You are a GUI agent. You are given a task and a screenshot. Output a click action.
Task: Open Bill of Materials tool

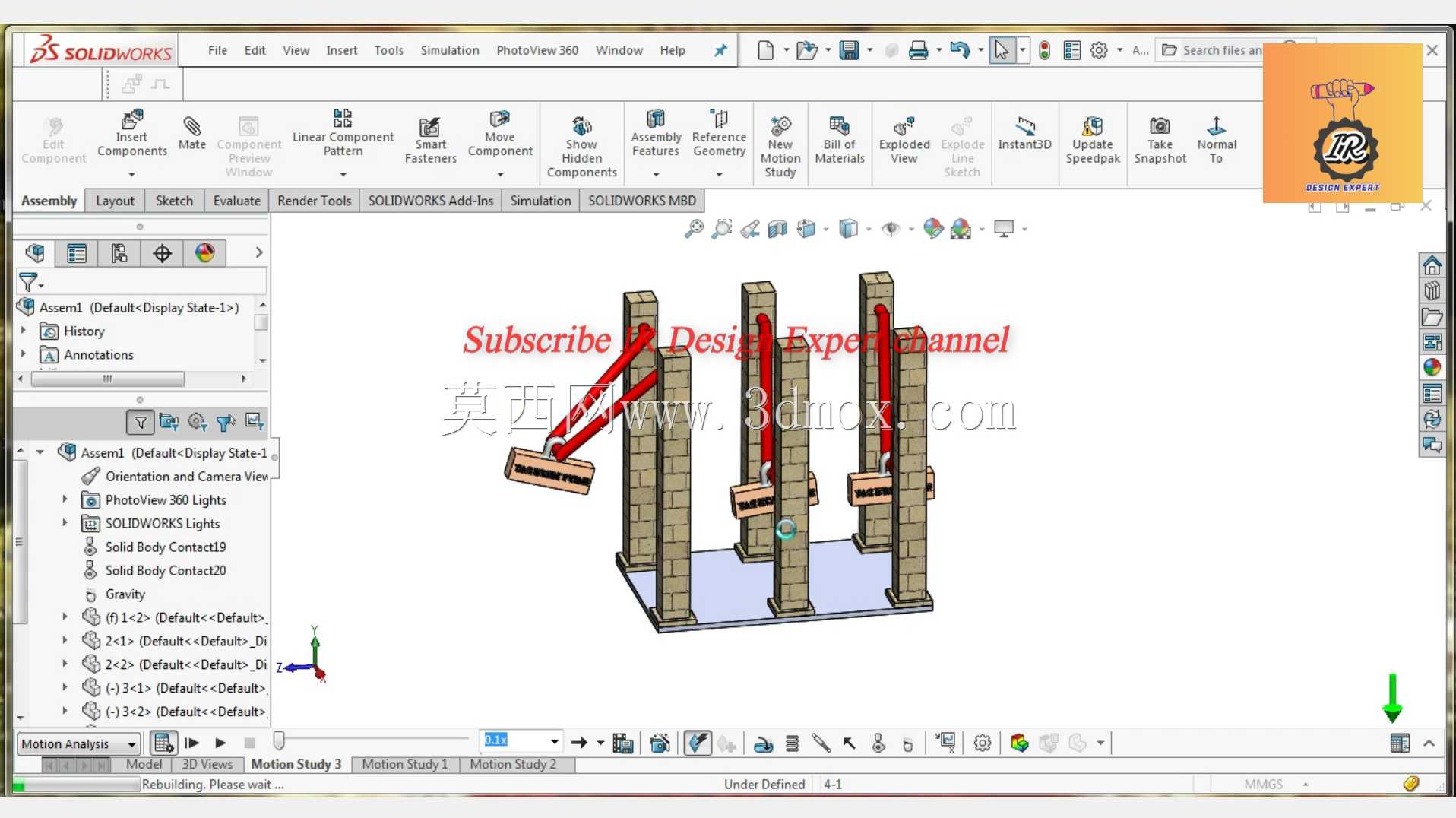coord(840,141)
